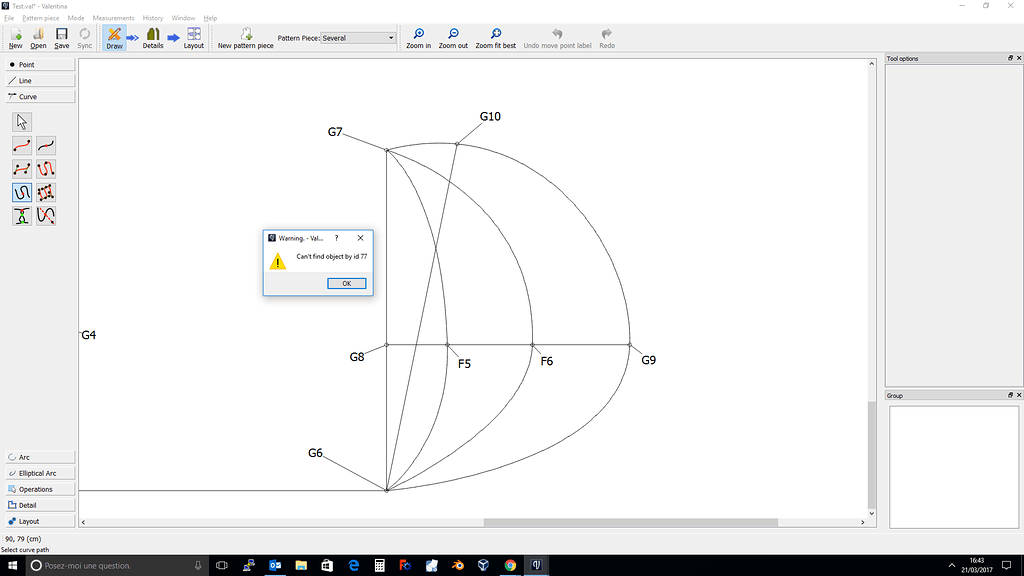Toggle the Tool options panel float button
Screen dimensions: 1024x576
(1010, 58)
